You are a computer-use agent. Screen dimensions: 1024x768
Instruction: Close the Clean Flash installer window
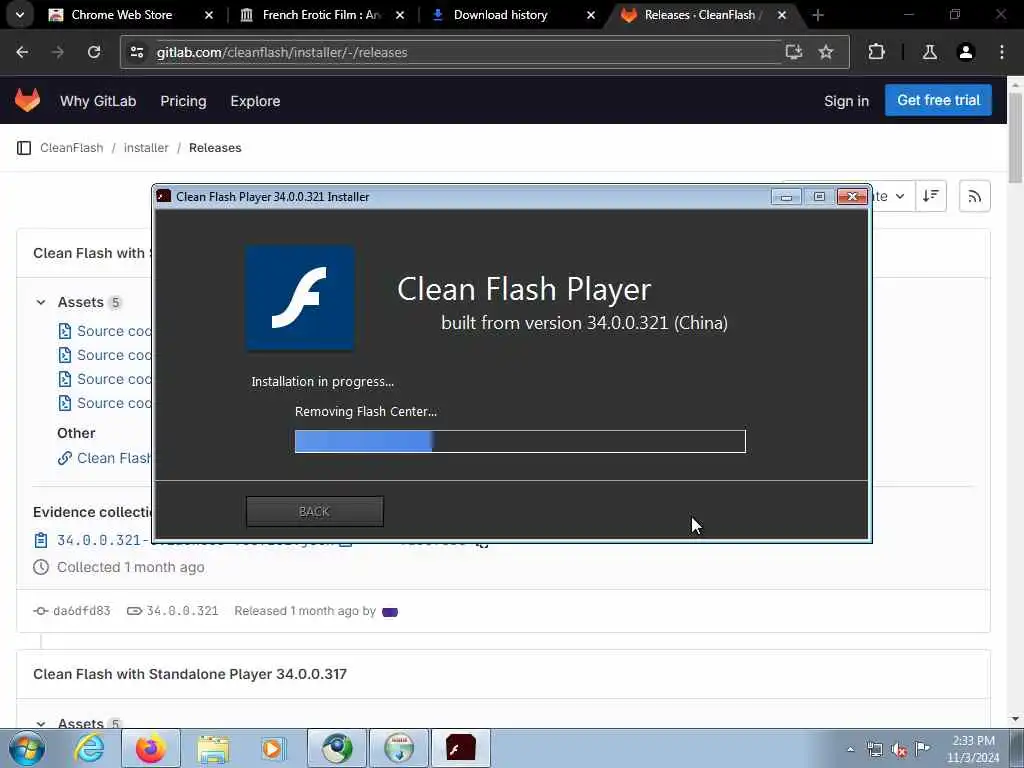coord(852,197)
